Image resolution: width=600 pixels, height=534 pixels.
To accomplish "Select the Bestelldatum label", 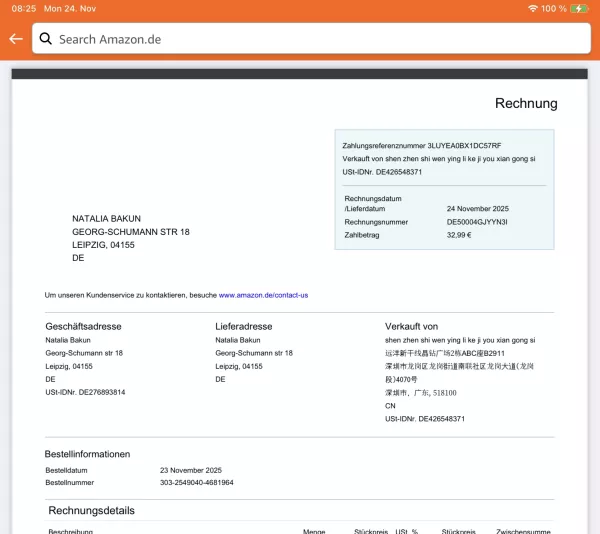I will [66, 470].
